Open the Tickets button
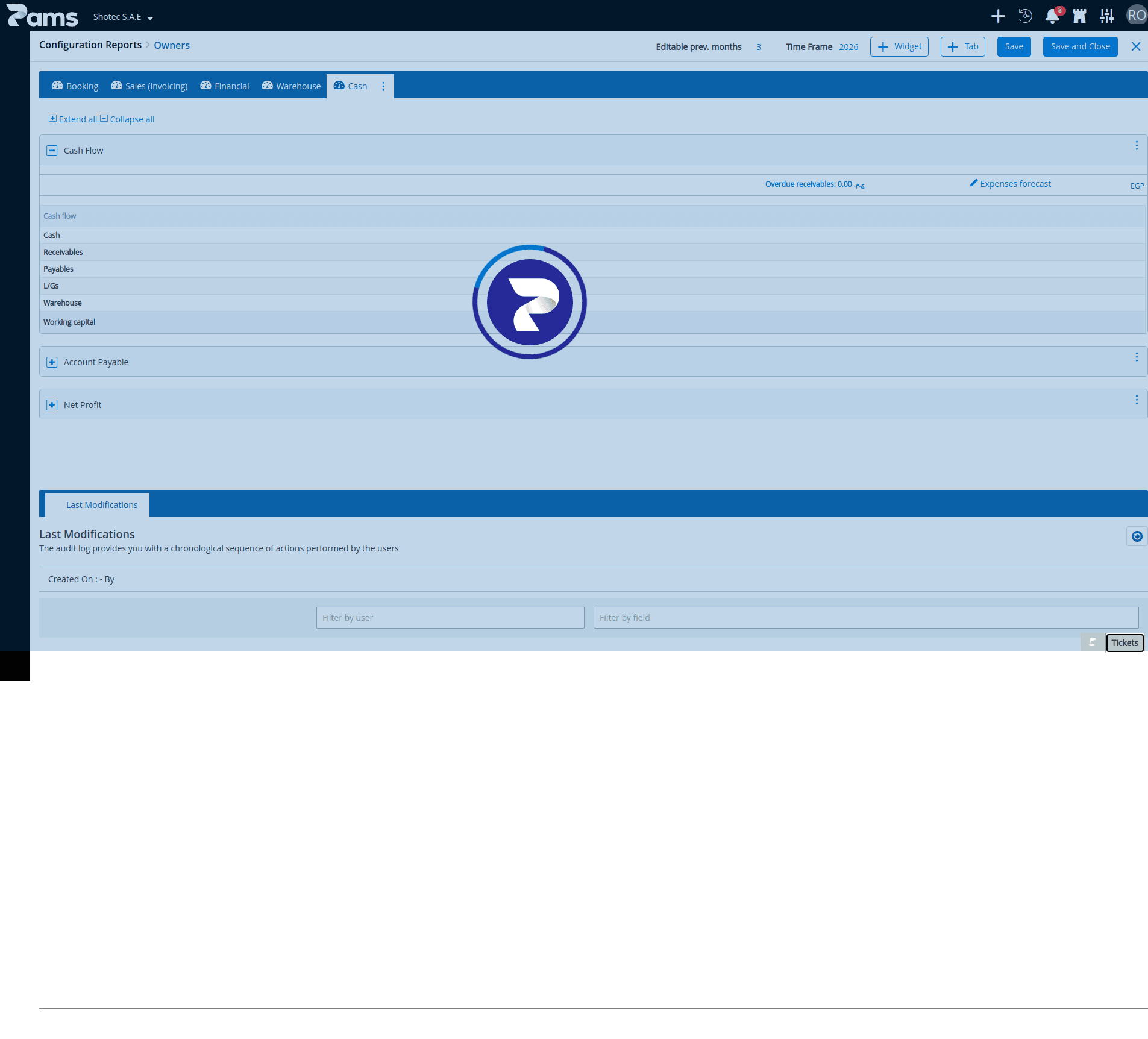This screenshot has height=1039, width=1148. [1125, 642]
